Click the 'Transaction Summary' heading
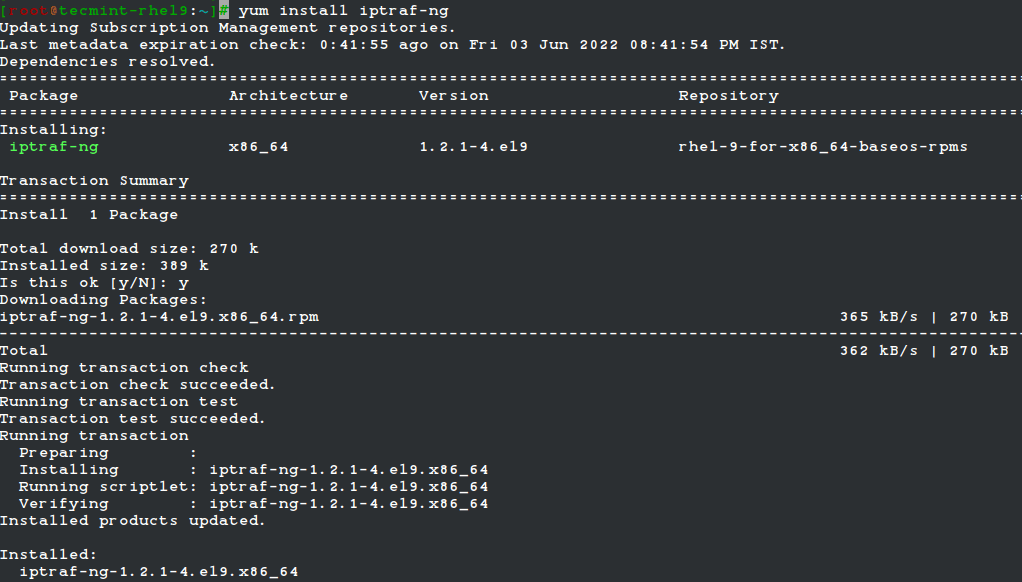 click(x=94, y=181)
